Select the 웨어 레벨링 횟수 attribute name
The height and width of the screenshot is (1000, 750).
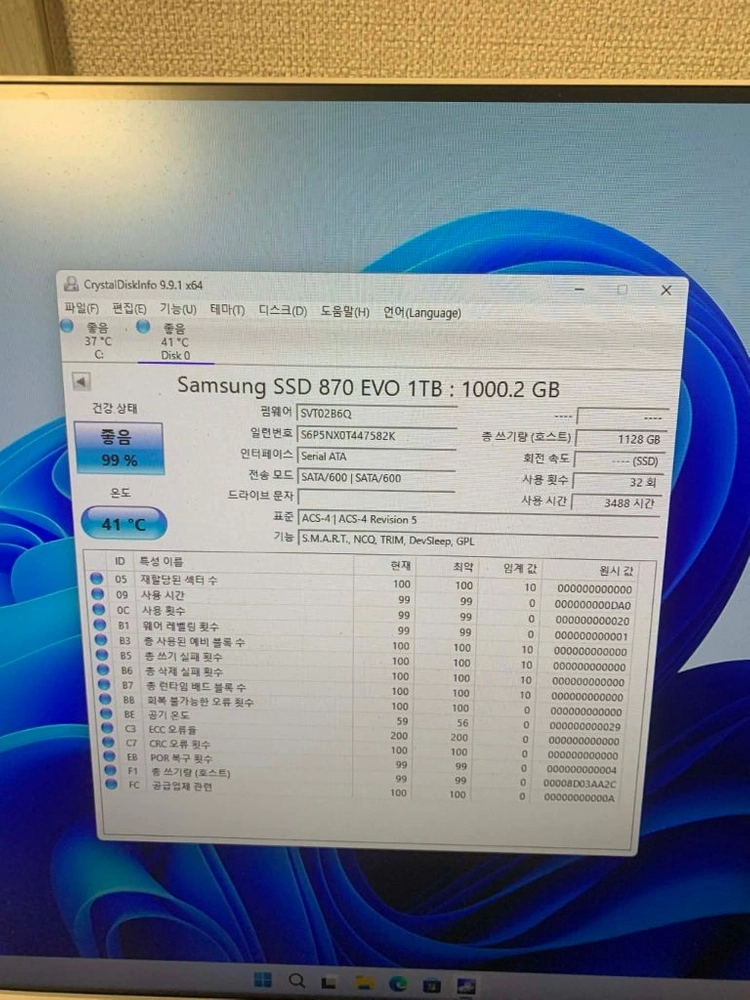coord(180,626)
